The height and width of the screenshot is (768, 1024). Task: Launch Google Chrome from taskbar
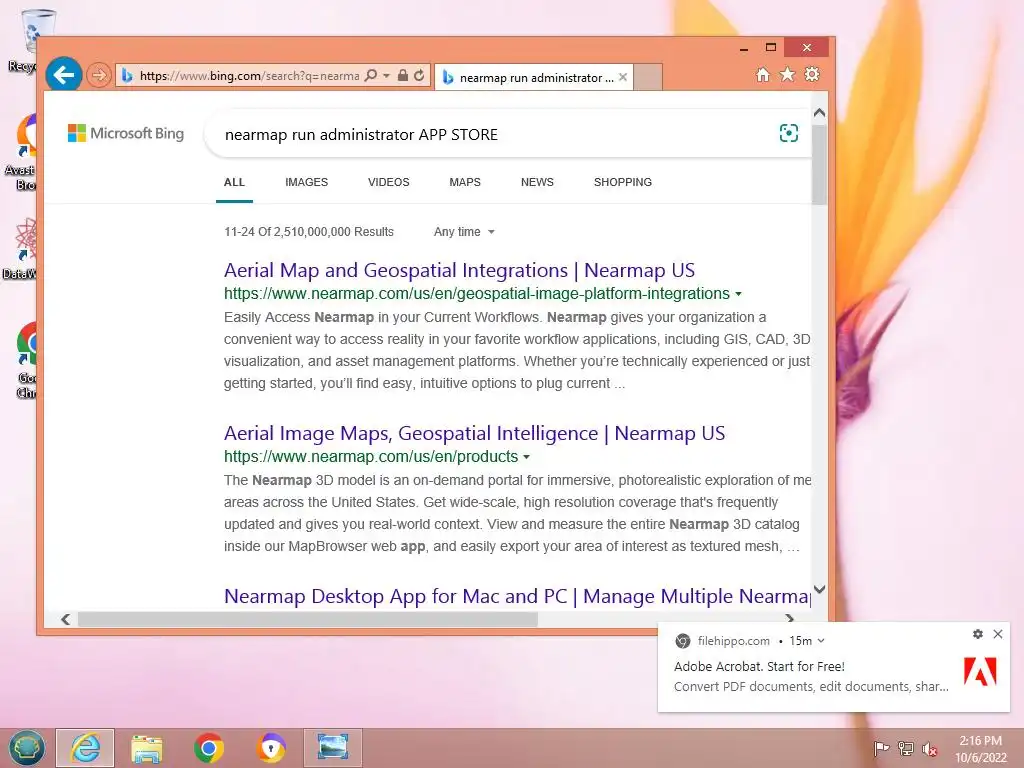pyautogui.click(x=209, y=748)
